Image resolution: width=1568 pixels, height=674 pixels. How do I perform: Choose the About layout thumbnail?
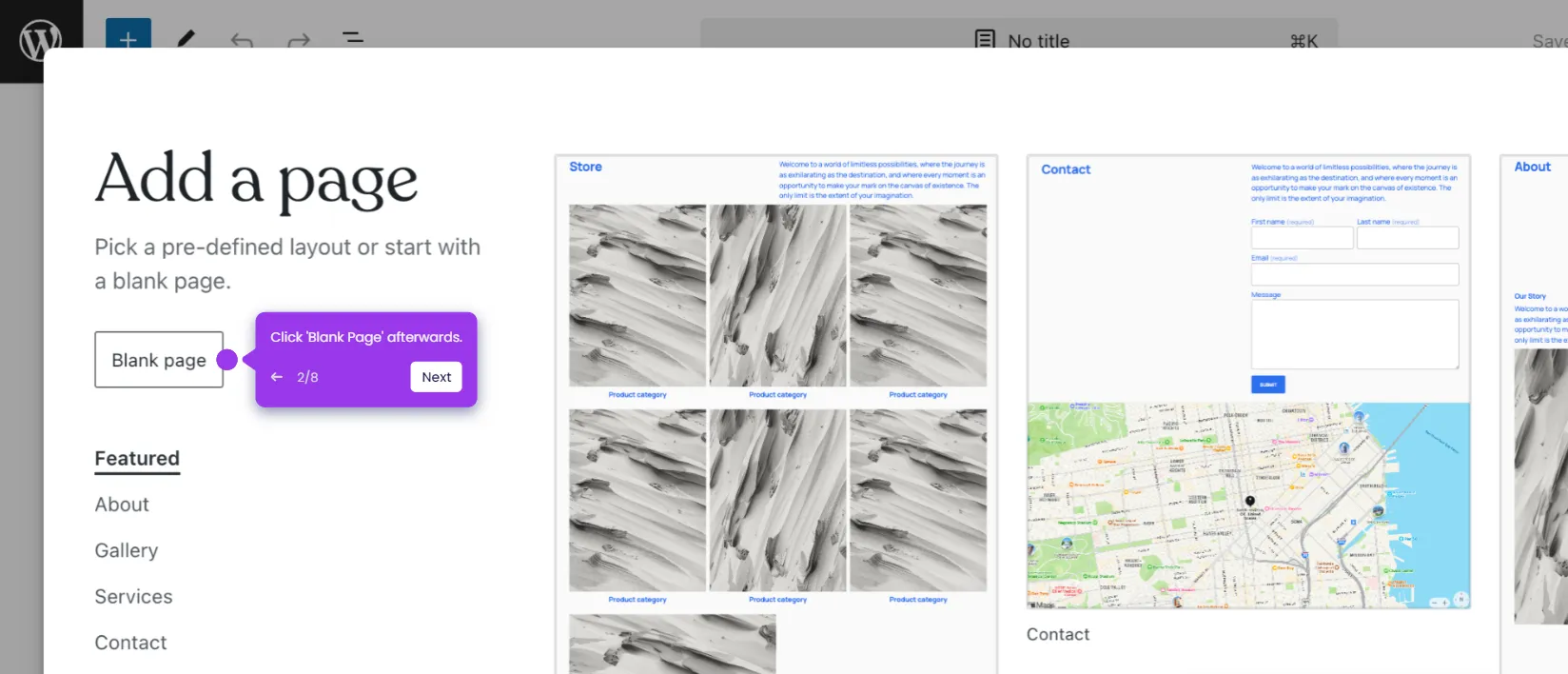click(1535, 415)
